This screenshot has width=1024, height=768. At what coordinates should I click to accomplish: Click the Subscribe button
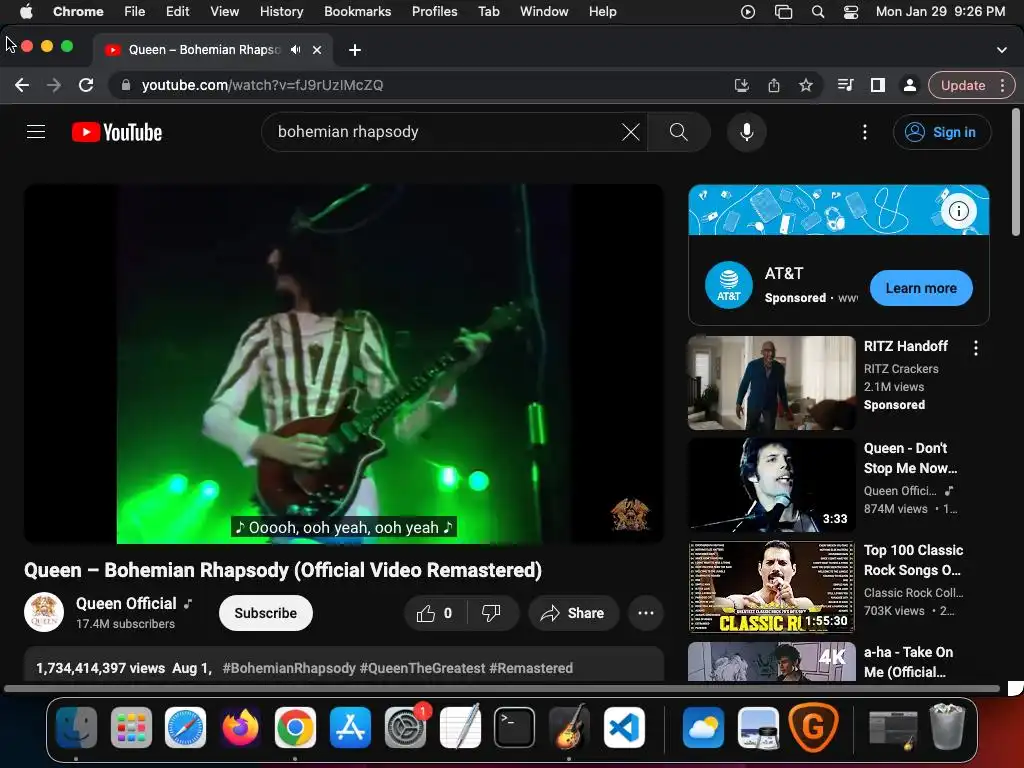266,613
